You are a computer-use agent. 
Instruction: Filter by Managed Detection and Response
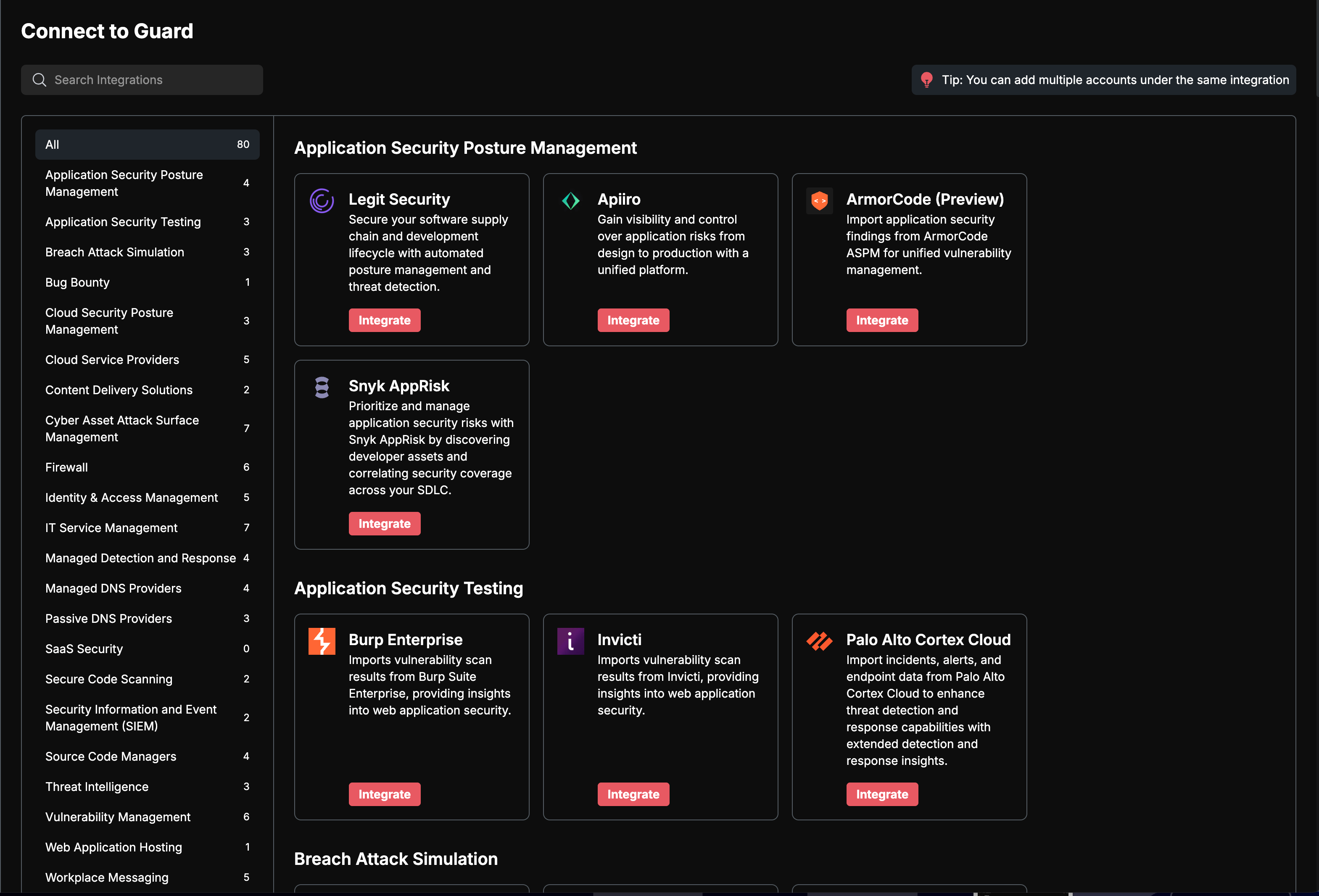click(x=147, y=558)
